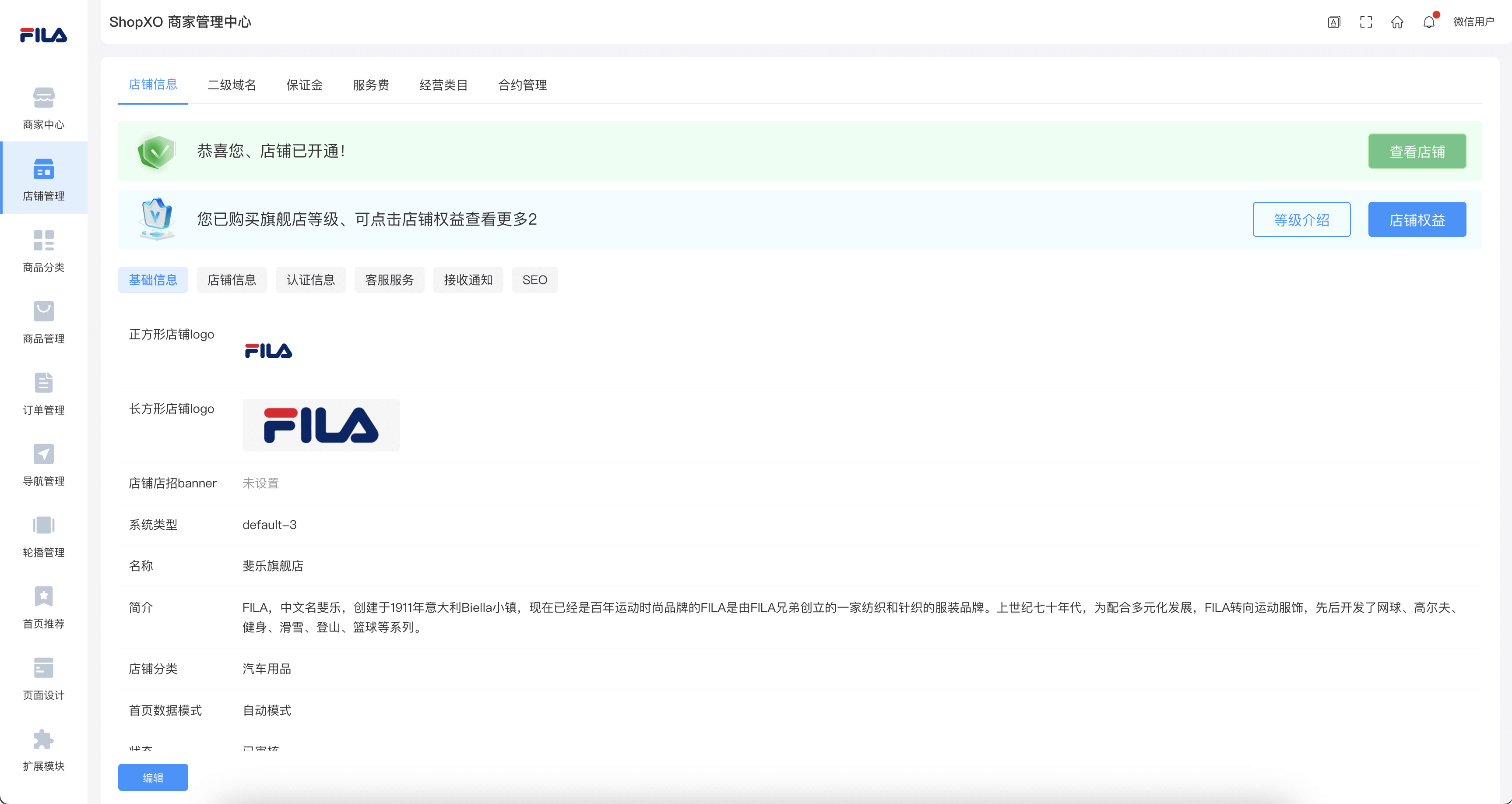
Task: Click the FILA logo in the sidebar
Action: (x=43, y=35)
